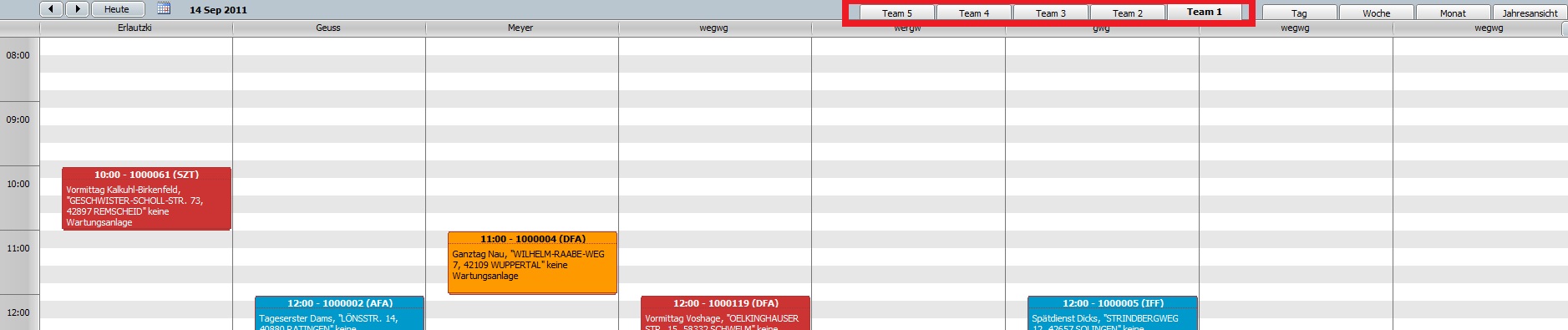Click the 14 Sep 2011 date label
1568x330 pixels.
218,10
